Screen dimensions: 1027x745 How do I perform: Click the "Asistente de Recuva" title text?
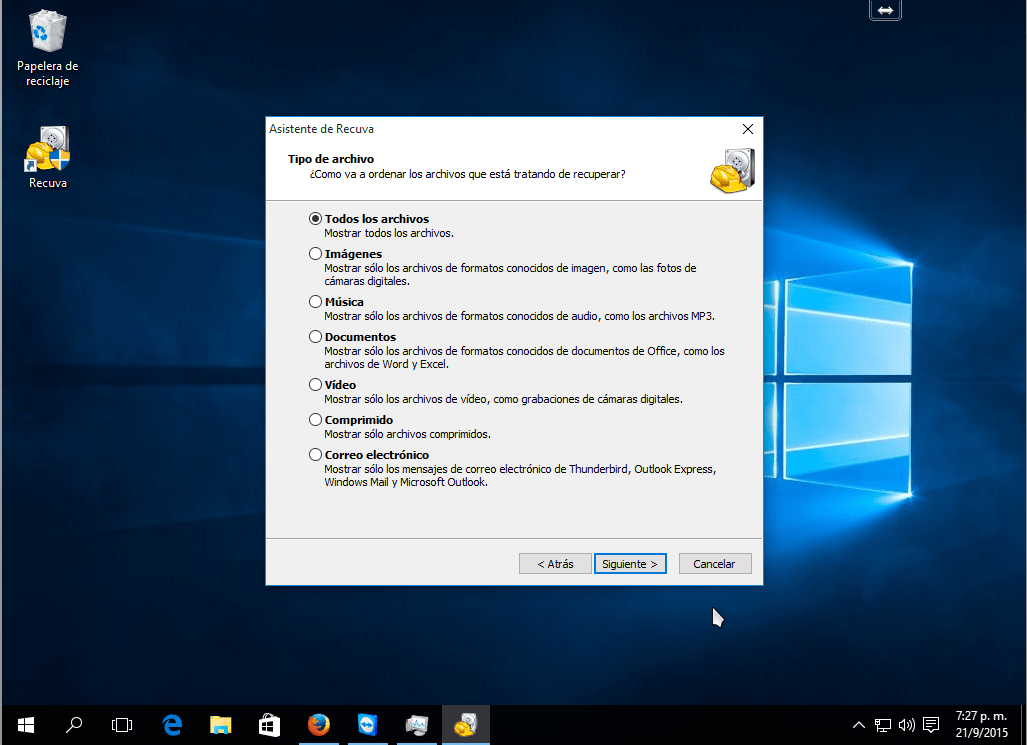[322, 129]
